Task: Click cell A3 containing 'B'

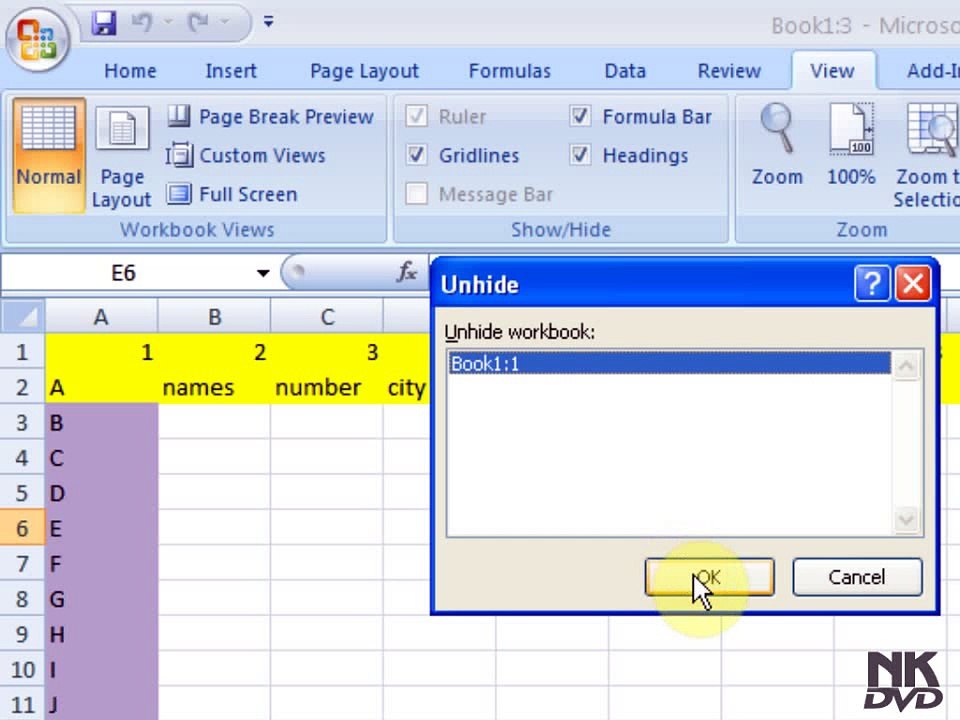Action: click(101, 422)
